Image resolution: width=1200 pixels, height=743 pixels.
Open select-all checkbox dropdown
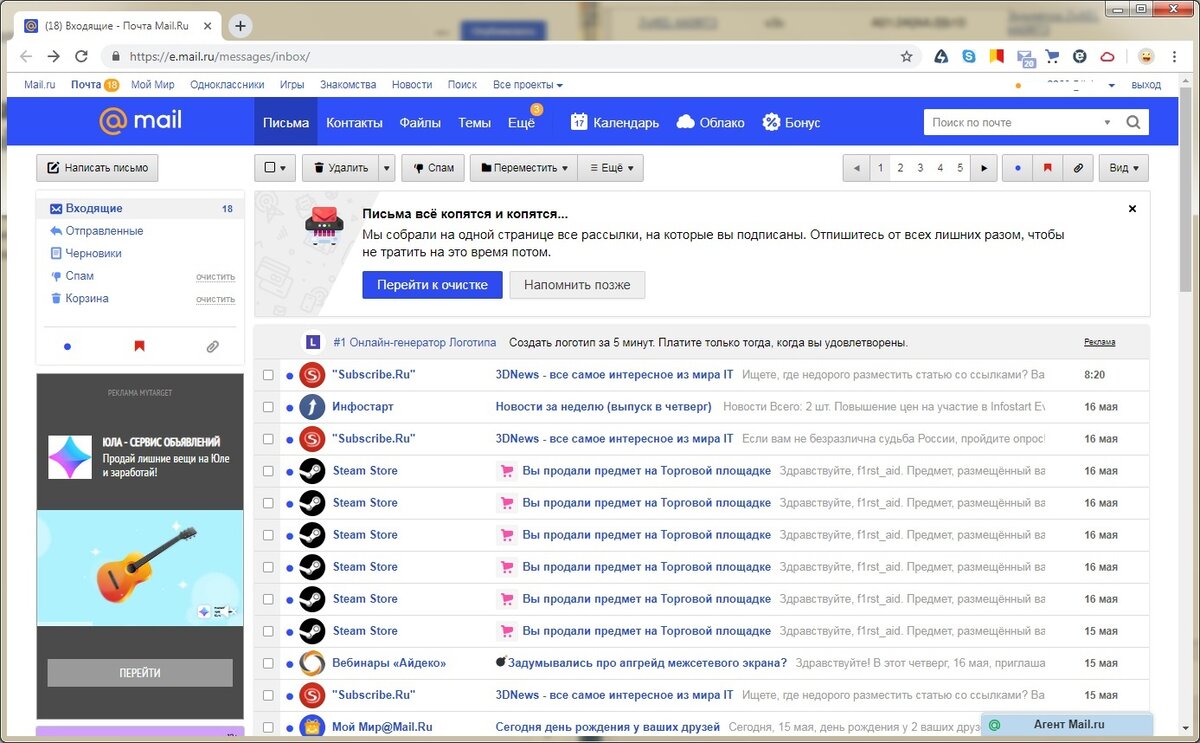tap(275, 168)
